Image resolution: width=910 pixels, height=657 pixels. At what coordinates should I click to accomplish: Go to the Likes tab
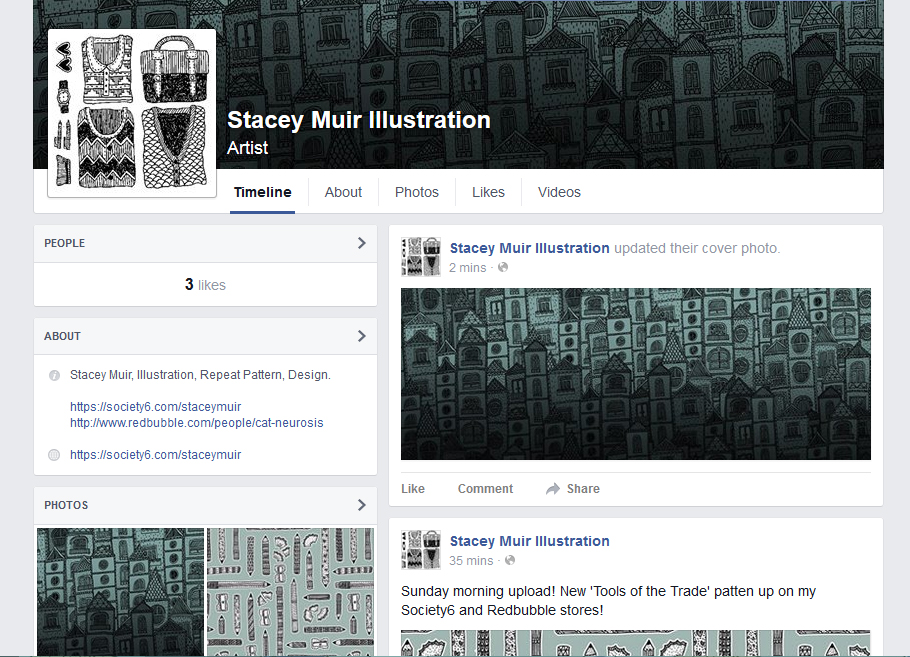pyautogui.click(x=488, y=192)
